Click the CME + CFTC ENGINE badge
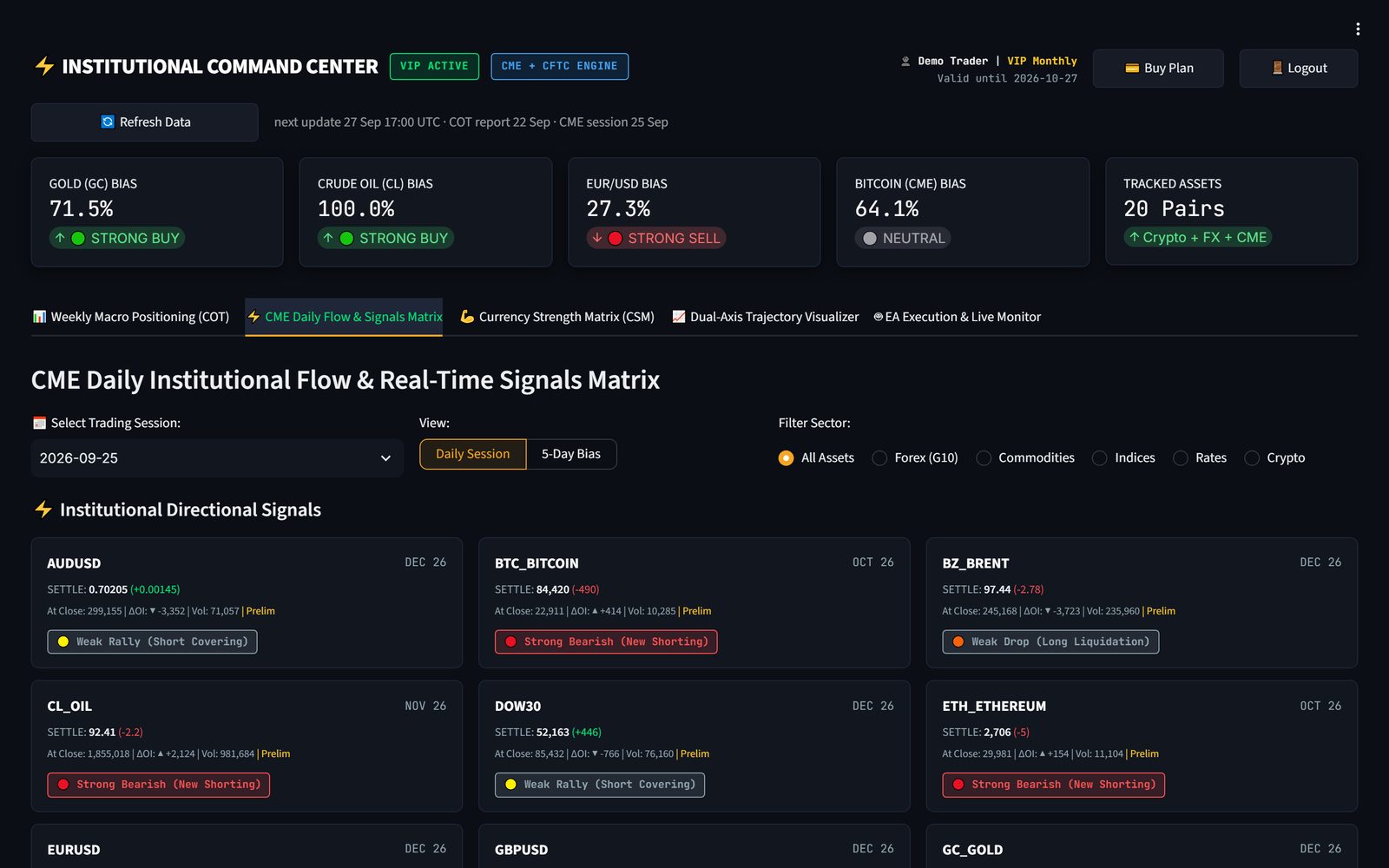Screen dimensions: 1389x868 click(559, 66)
